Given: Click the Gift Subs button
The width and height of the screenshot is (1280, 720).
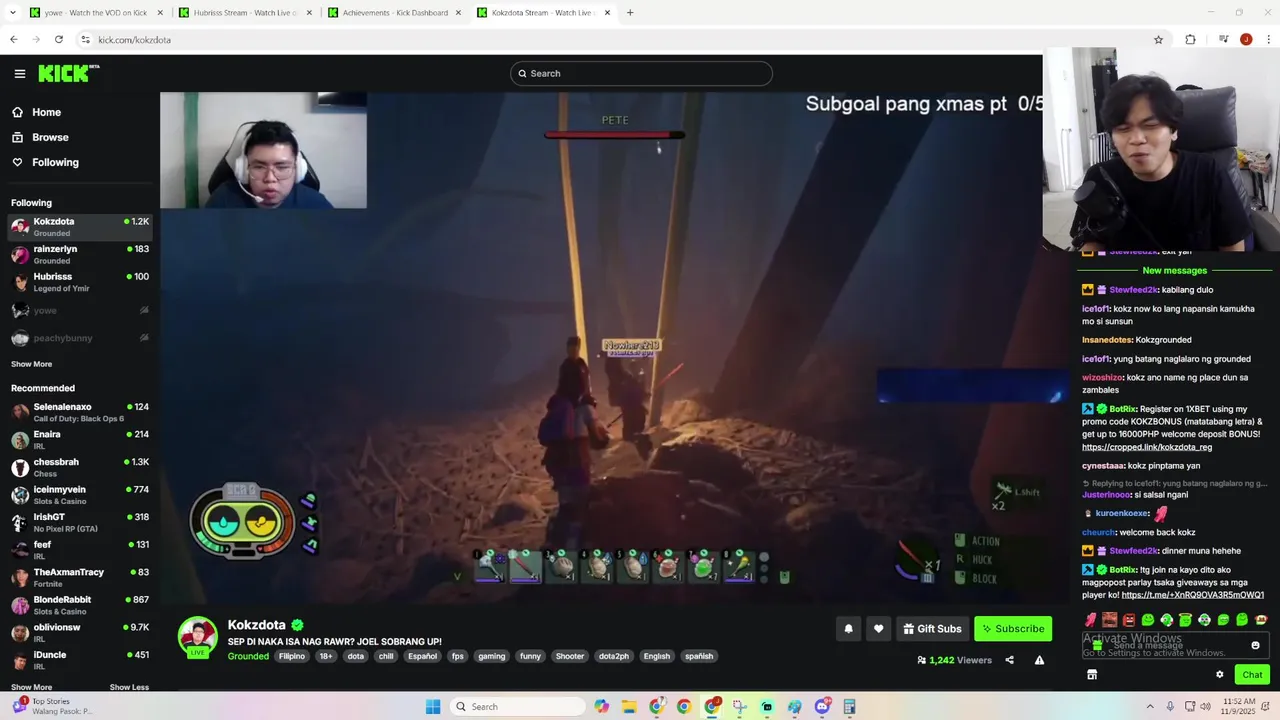Looking at the screenshot, I should tap(932, 628).
